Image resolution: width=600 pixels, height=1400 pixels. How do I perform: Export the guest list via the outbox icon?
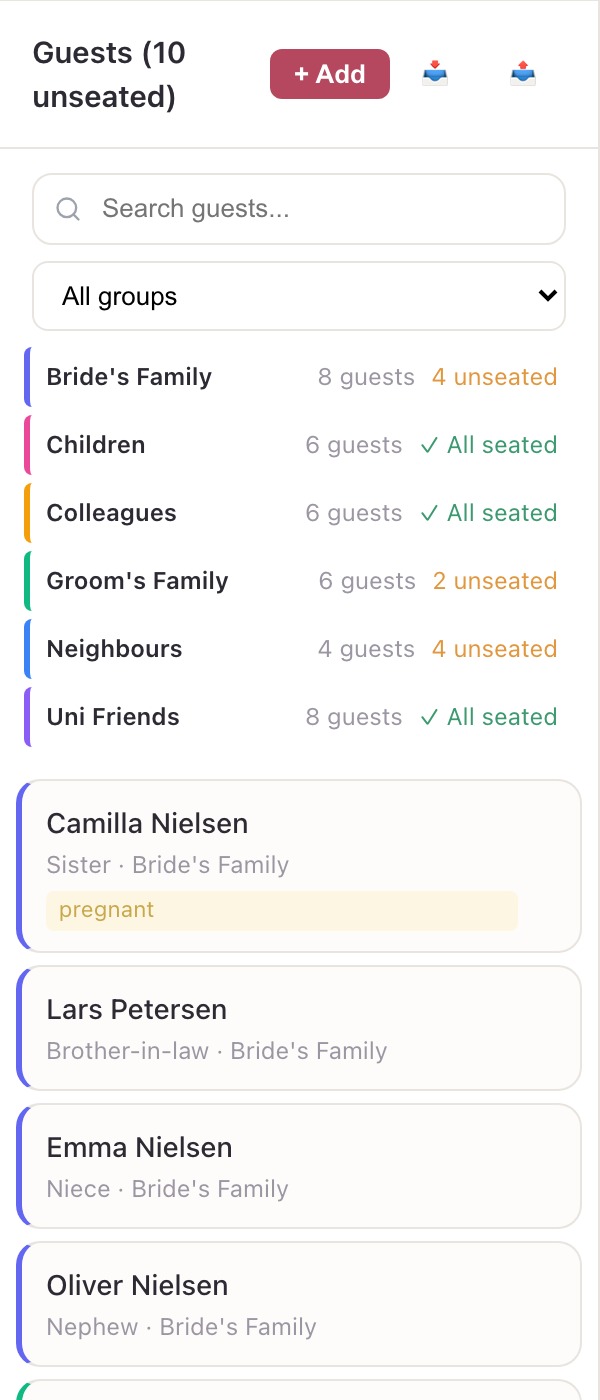521,73
